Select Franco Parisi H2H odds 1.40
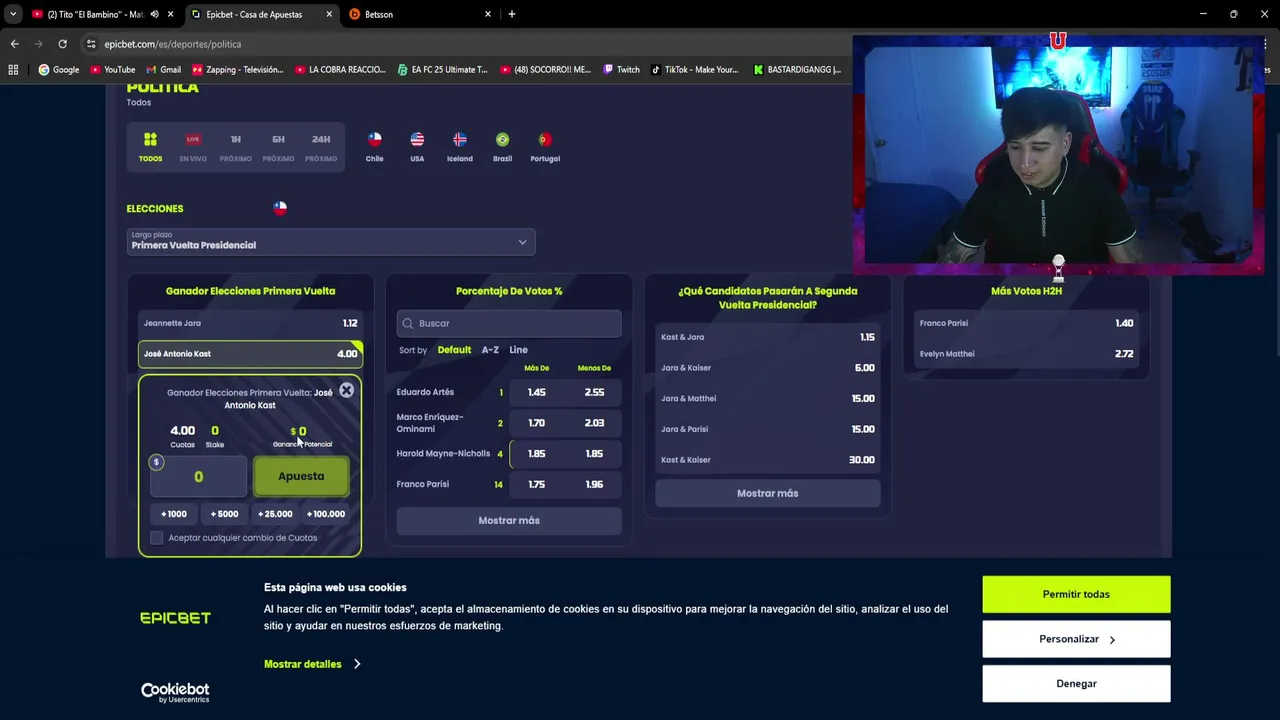This screenshot has height=720, width=1280. point(1026,323)
